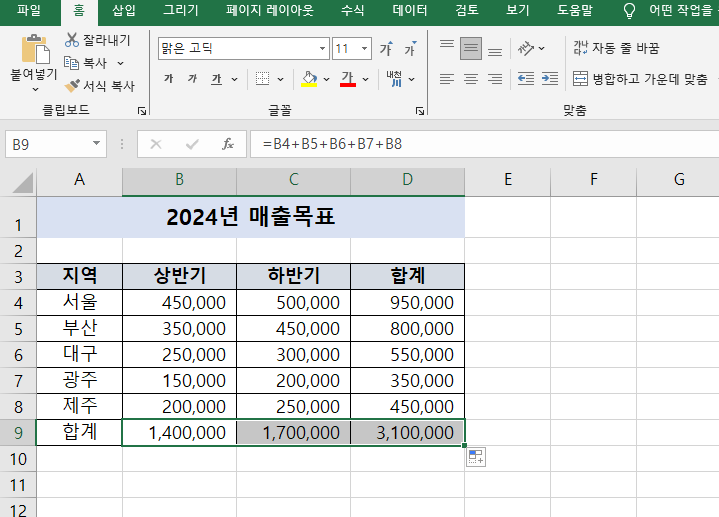Click the decrease indent icon

[x=525, y=79]
